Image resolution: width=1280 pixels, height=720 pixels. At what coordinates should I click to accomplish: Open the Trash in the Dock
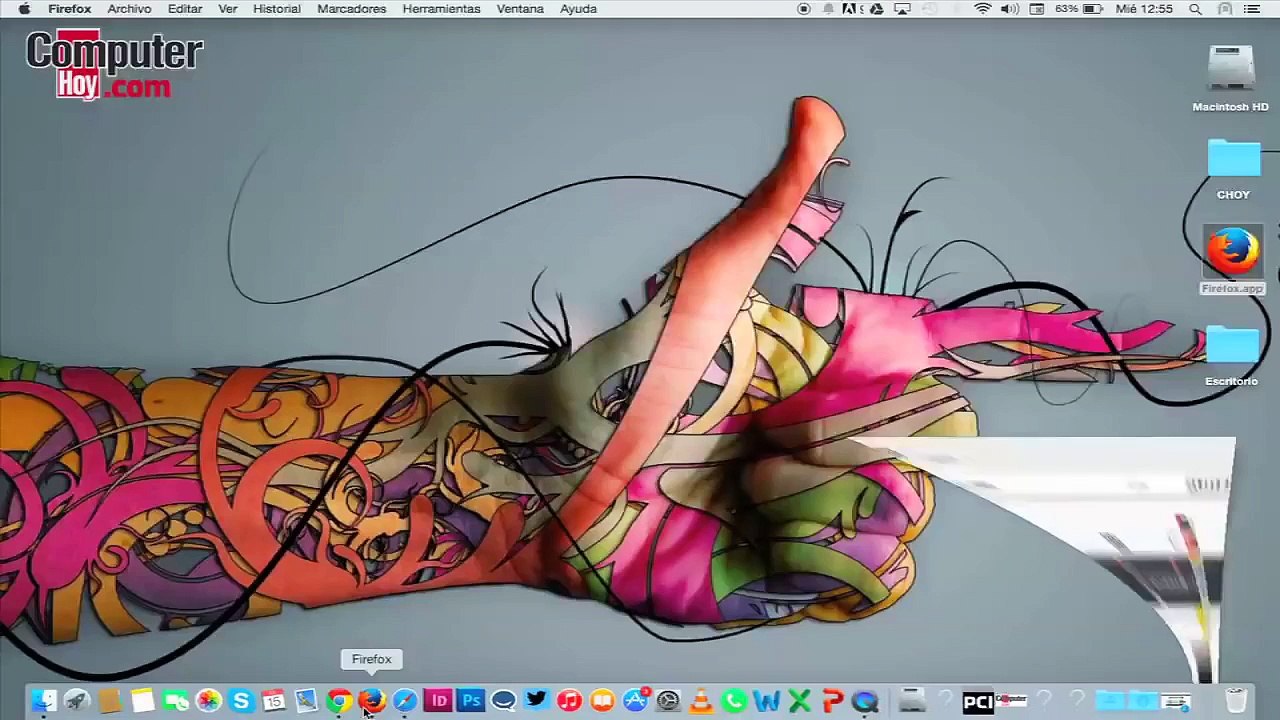tap(1236, 701)
